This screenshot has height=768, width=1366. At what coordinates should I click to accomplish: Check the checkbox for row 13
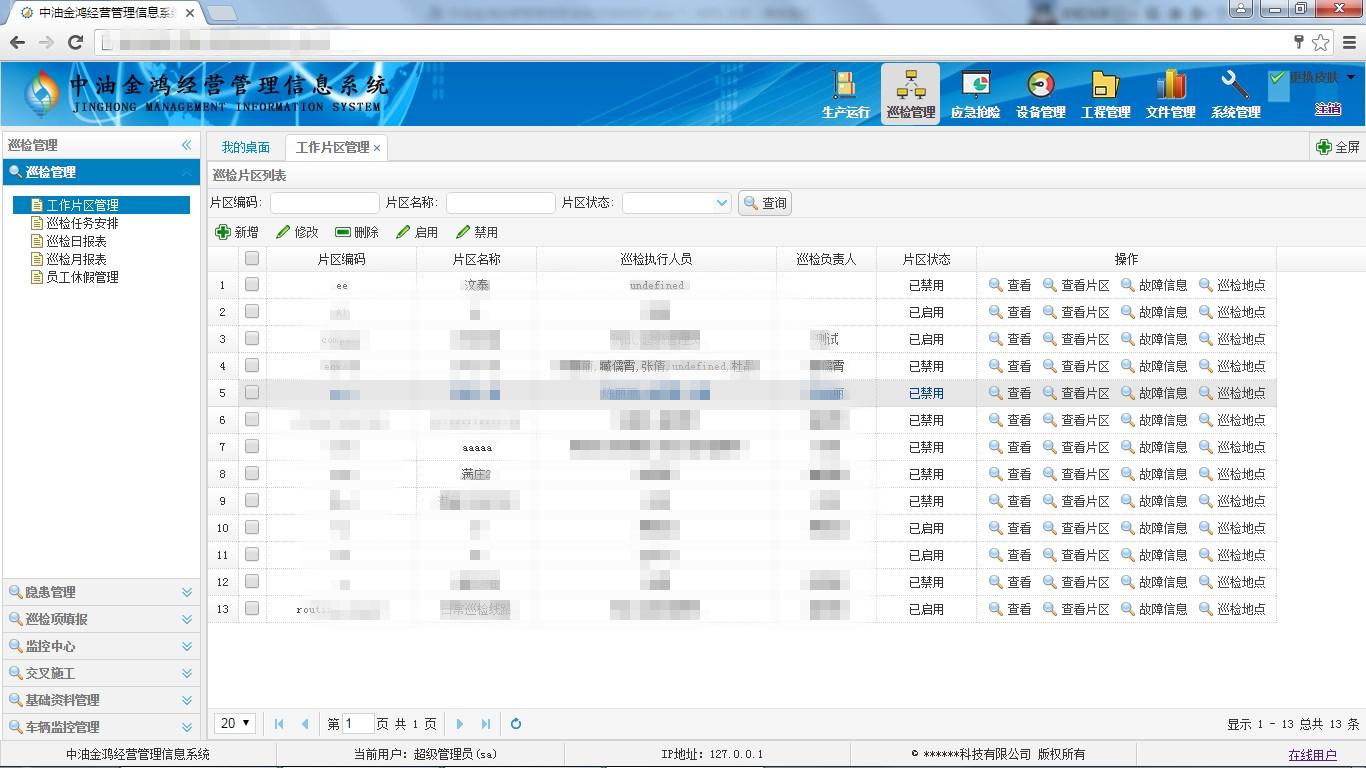pos(252,608)
